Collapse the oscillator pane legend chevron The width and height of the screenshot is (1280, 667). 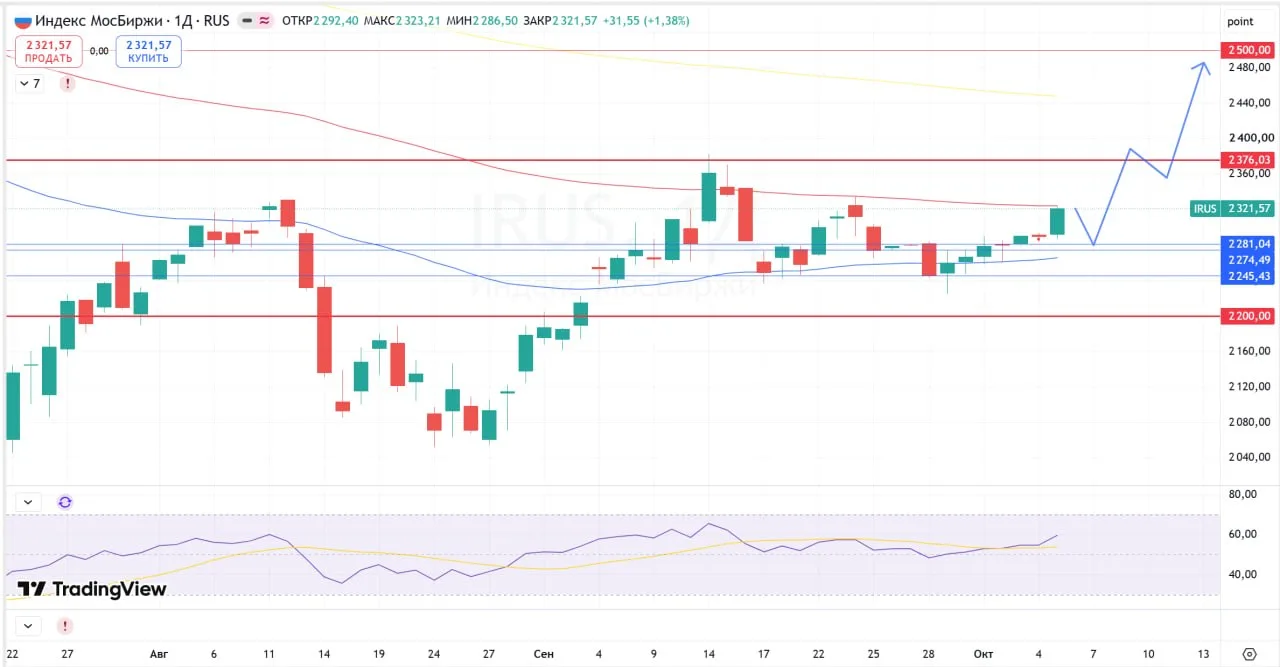tap(27, 502)
